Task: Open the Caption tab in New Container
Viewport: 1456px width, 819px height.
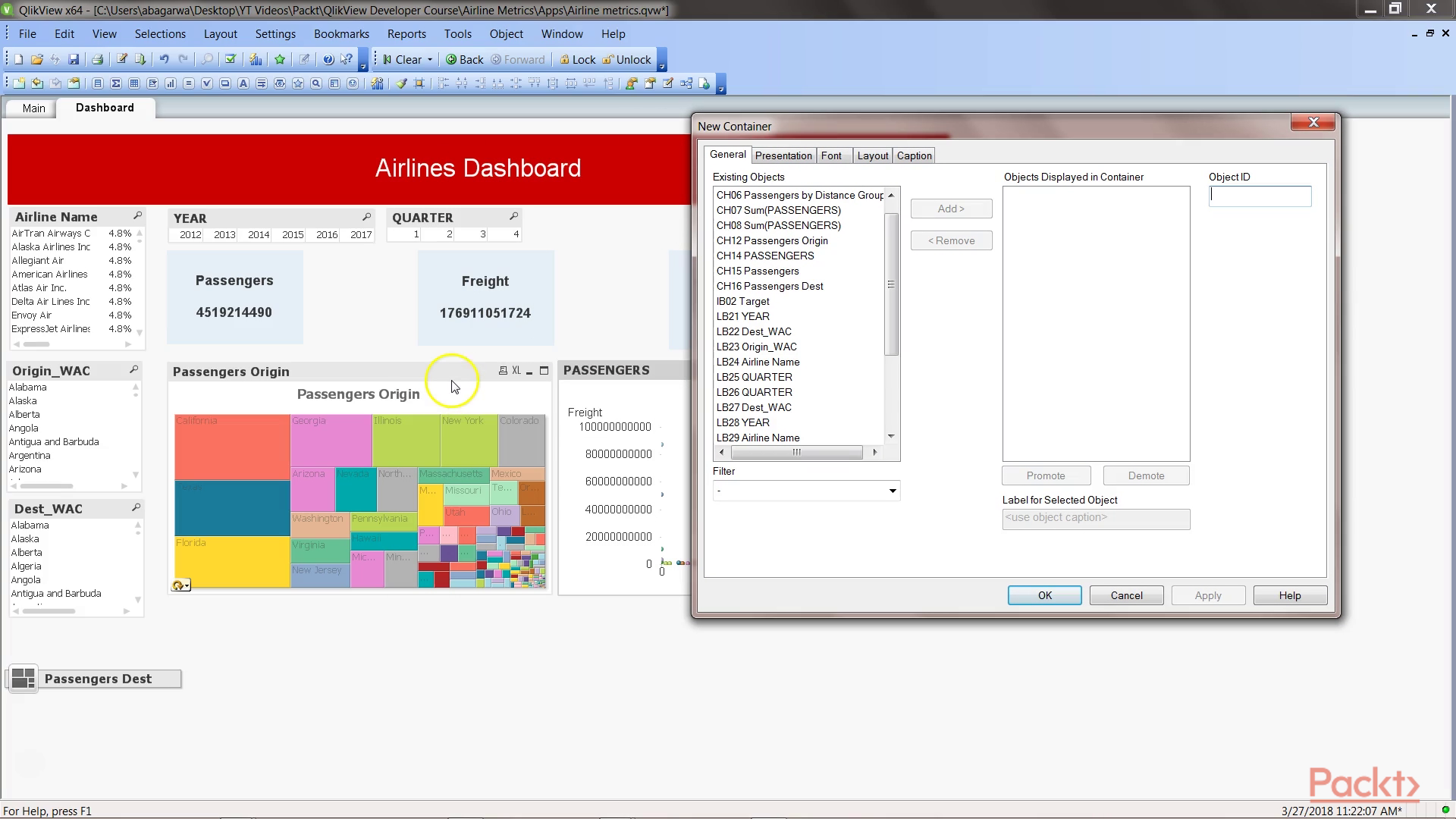Action: click(x=914, y=155)
